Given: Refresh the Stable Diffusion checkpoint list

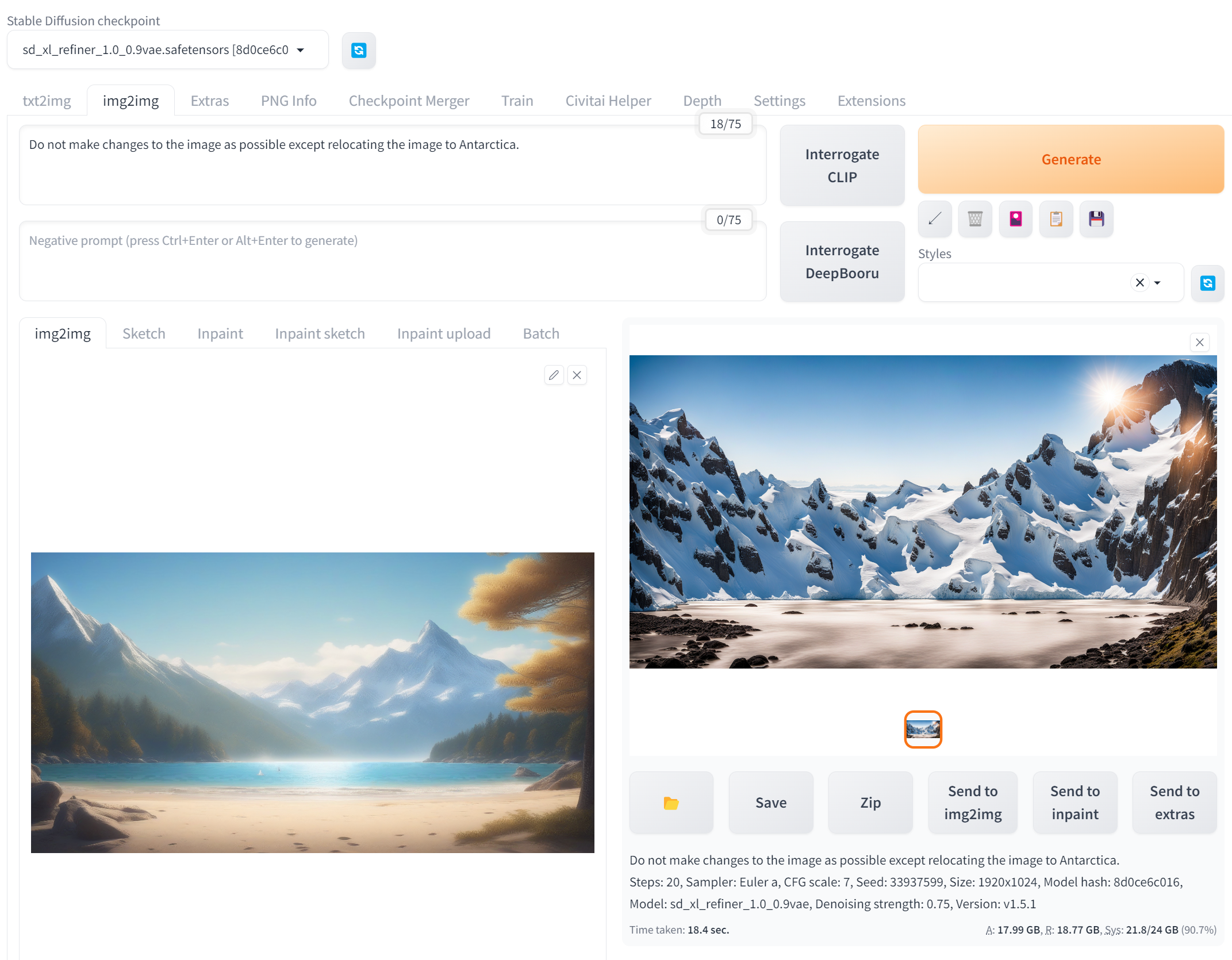Looking at the screenshot, I should point(359,51).
